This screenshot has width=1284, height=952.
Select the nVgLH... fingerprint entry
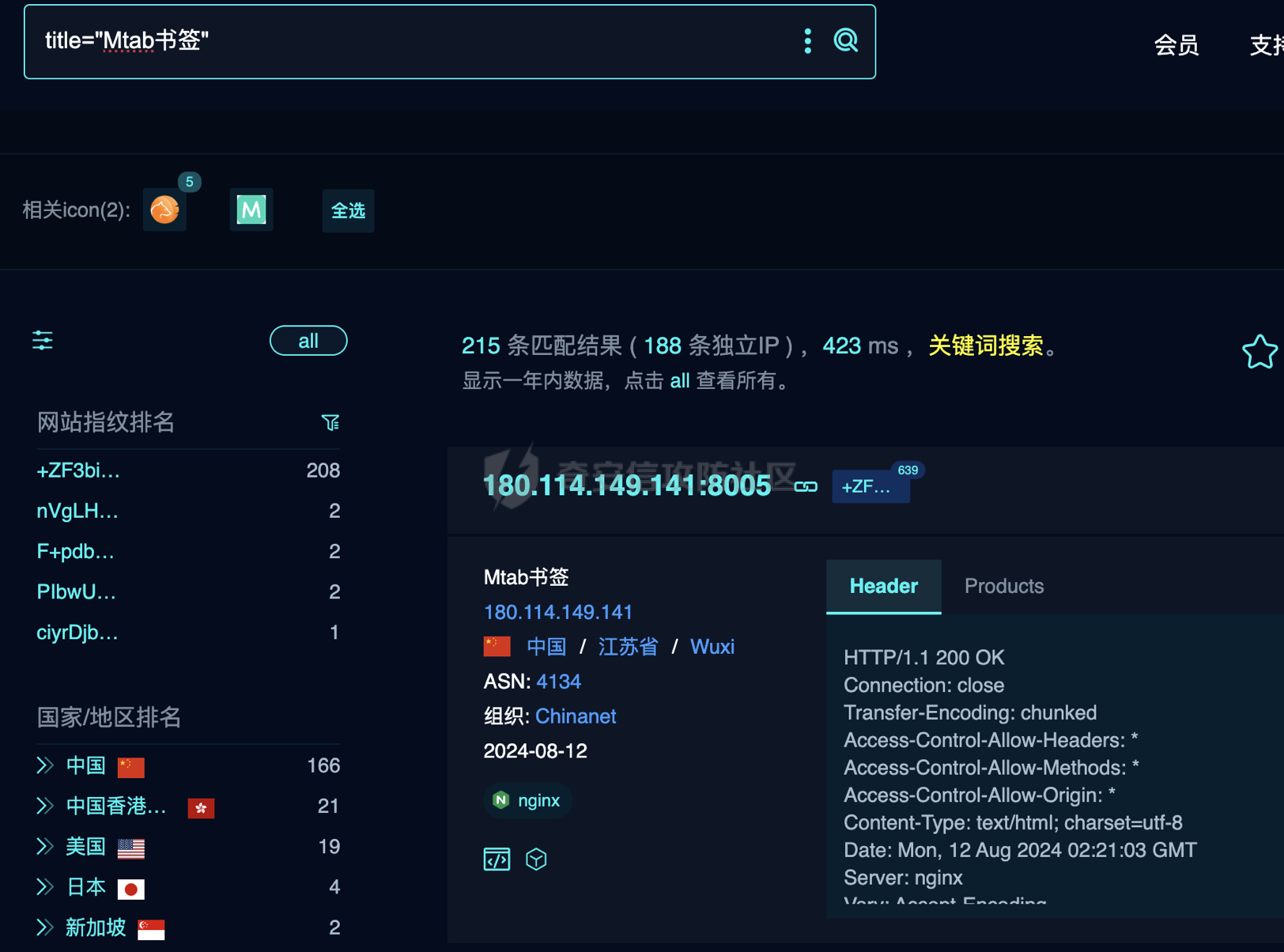coord(77,512)
